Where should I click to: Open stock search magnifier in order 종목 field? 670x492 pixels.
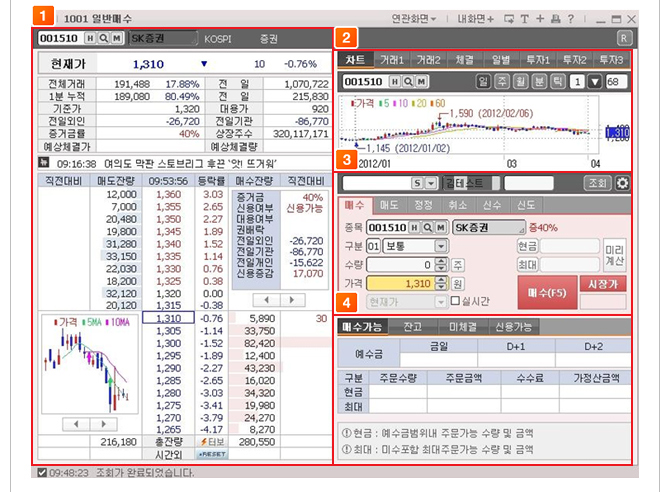pos(427,228)
